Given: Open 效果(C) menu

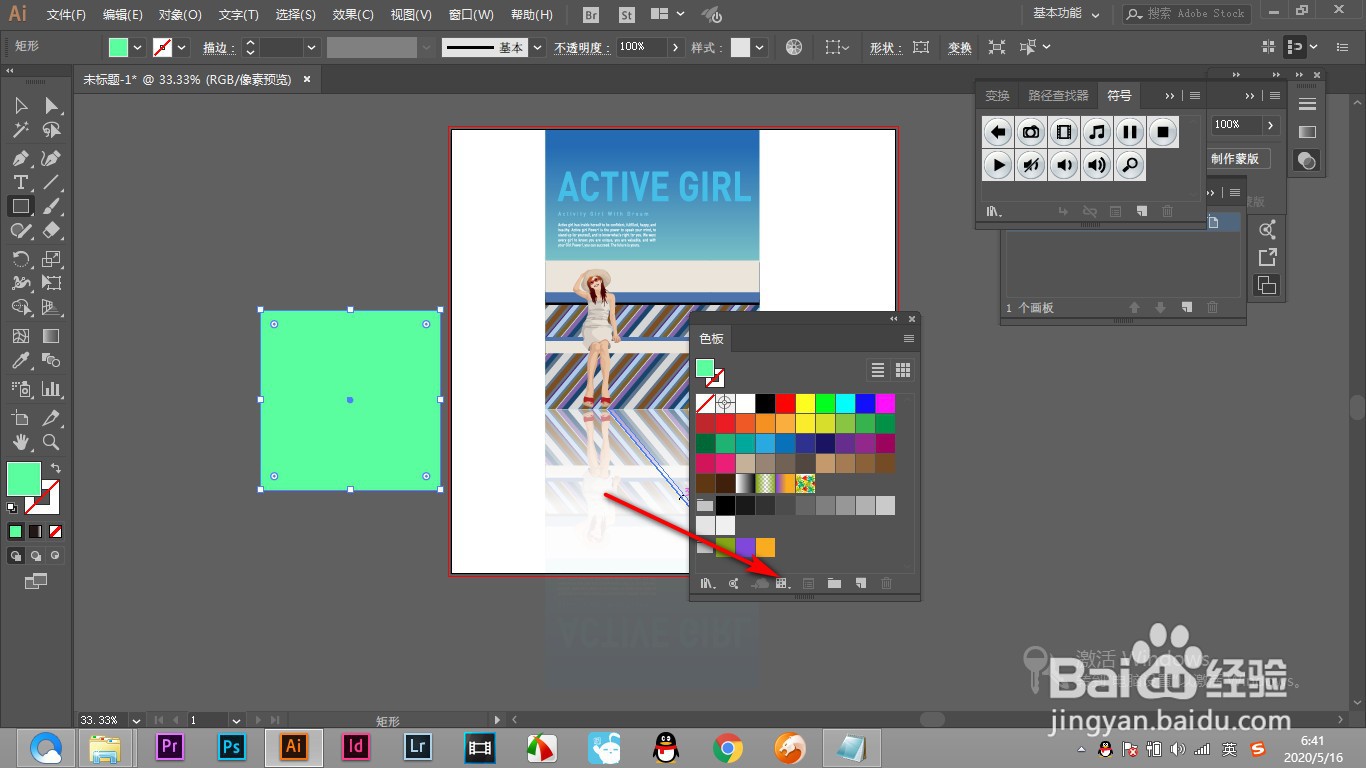Looking at the screenshot, I should 353,15.
